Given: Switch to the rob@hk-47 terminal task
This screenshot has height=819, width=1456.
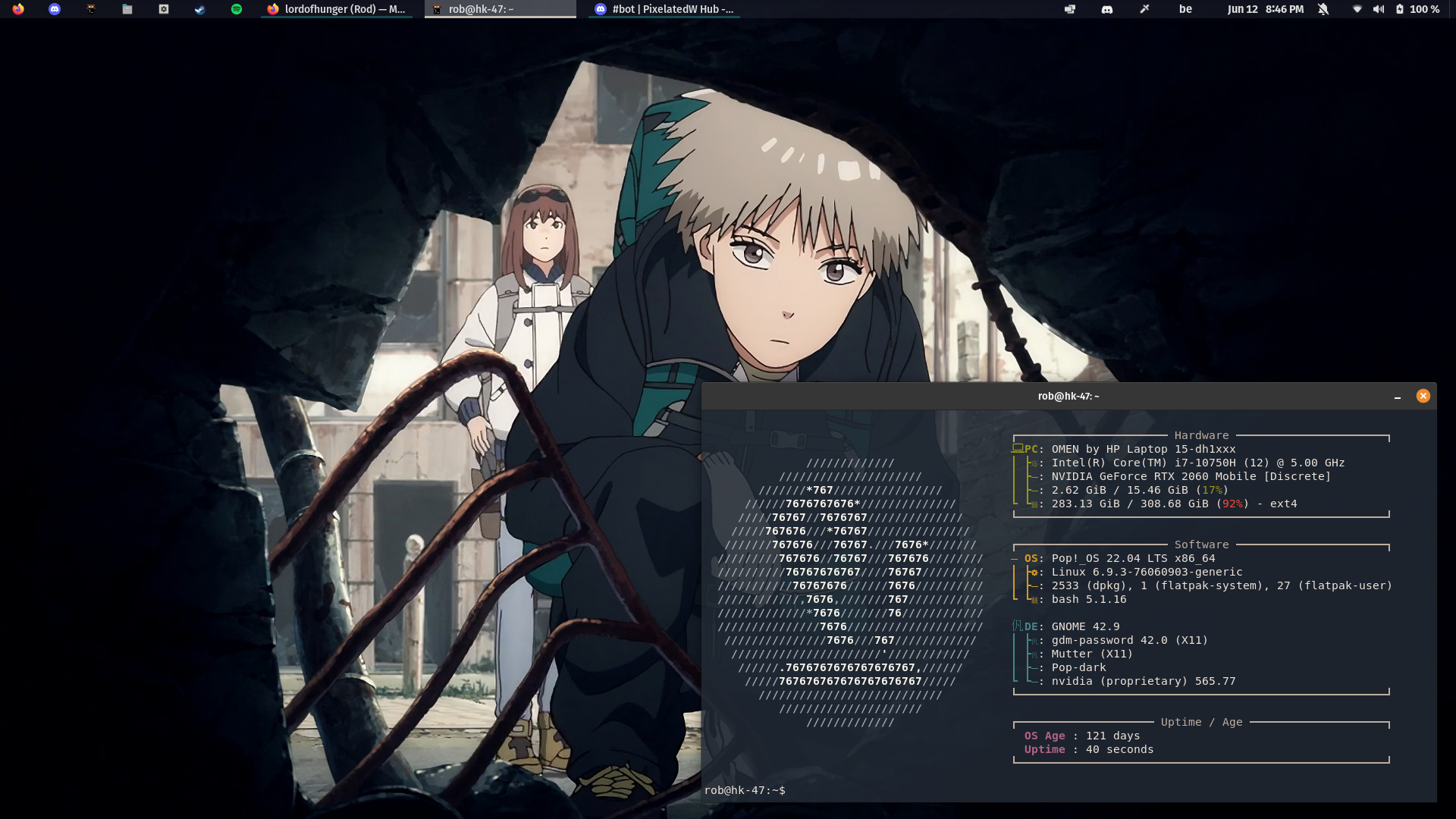Looking at the screenshot, I should [x=500, y=9].
